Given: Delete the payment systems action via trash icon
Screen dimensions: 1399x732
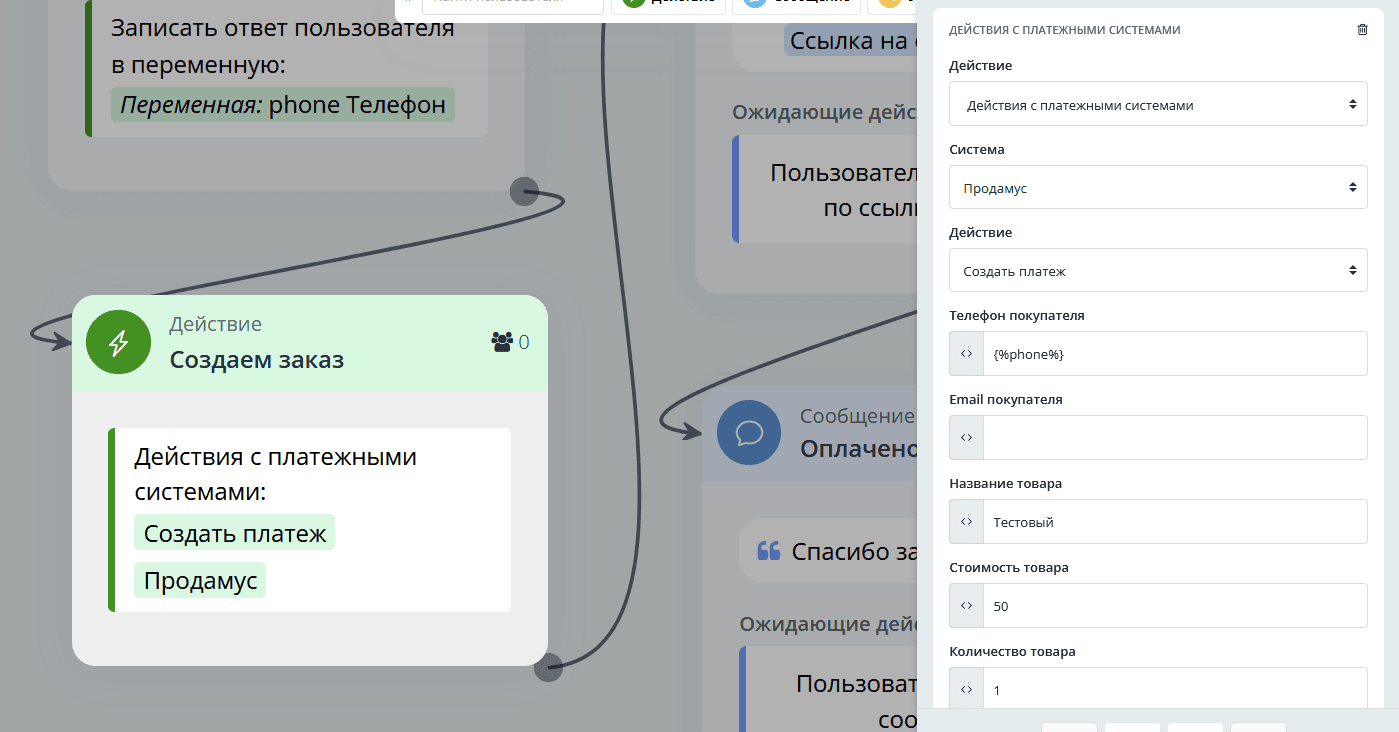Looking at the screenshot, I should click(x=1362, y=30).
